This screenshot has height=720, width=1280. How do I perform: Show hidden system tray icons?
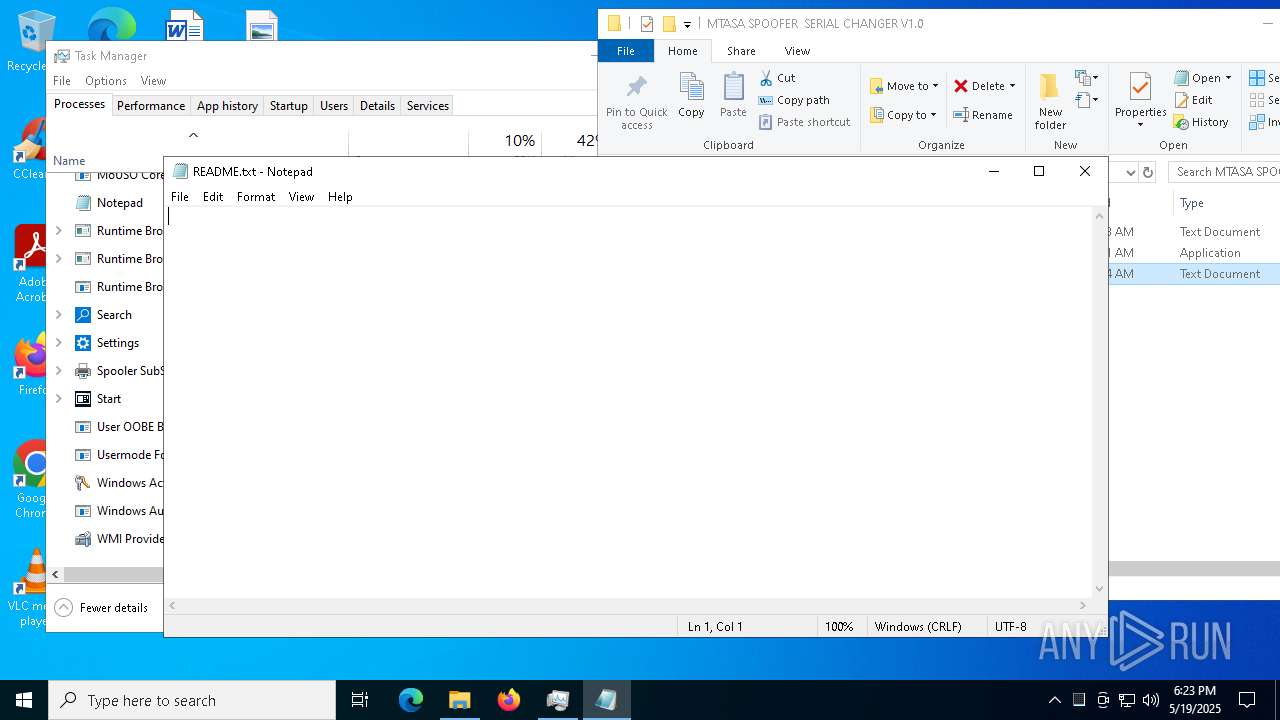point(1054,700)
